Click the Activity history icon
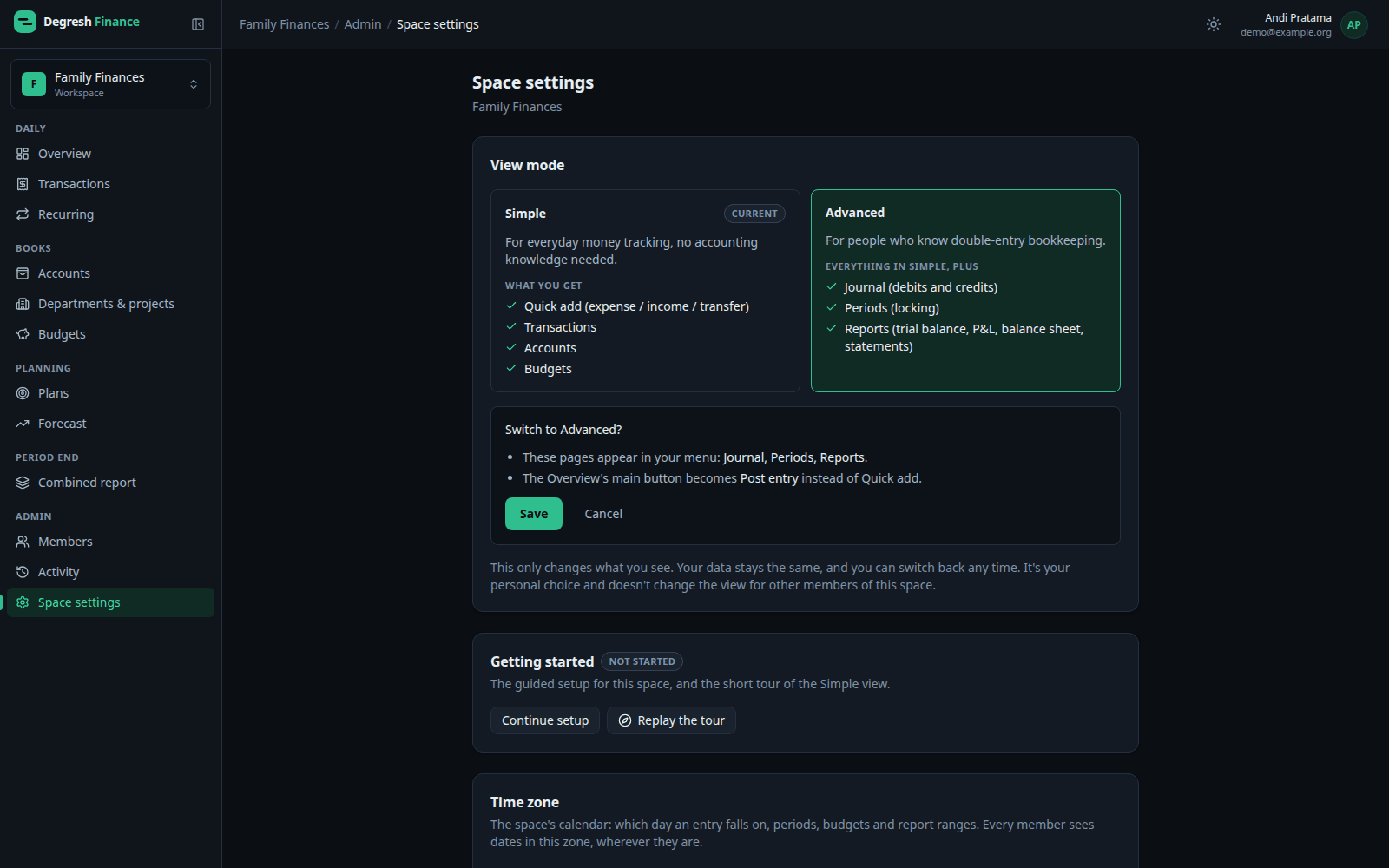This screenshot has width=1389, height=868. pos(23,572)
